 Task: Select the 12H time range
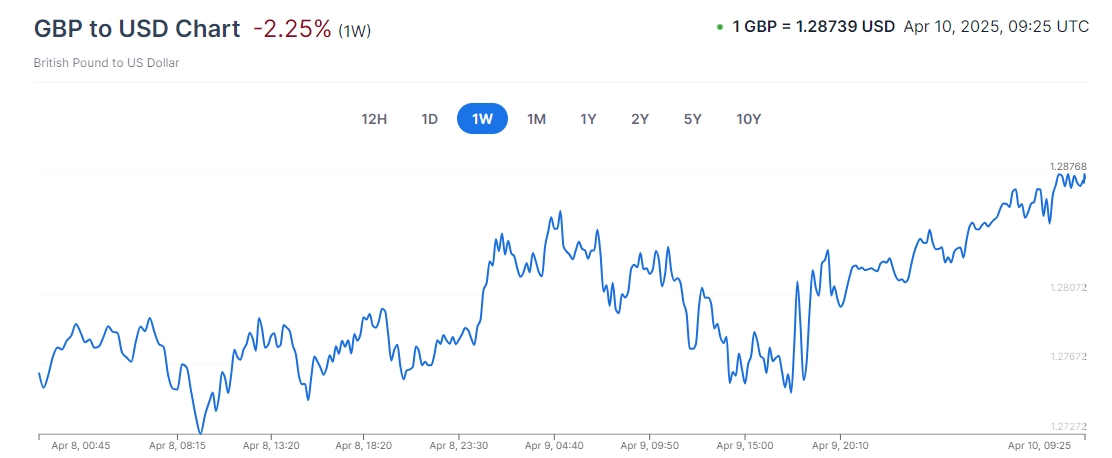(374, 119)
